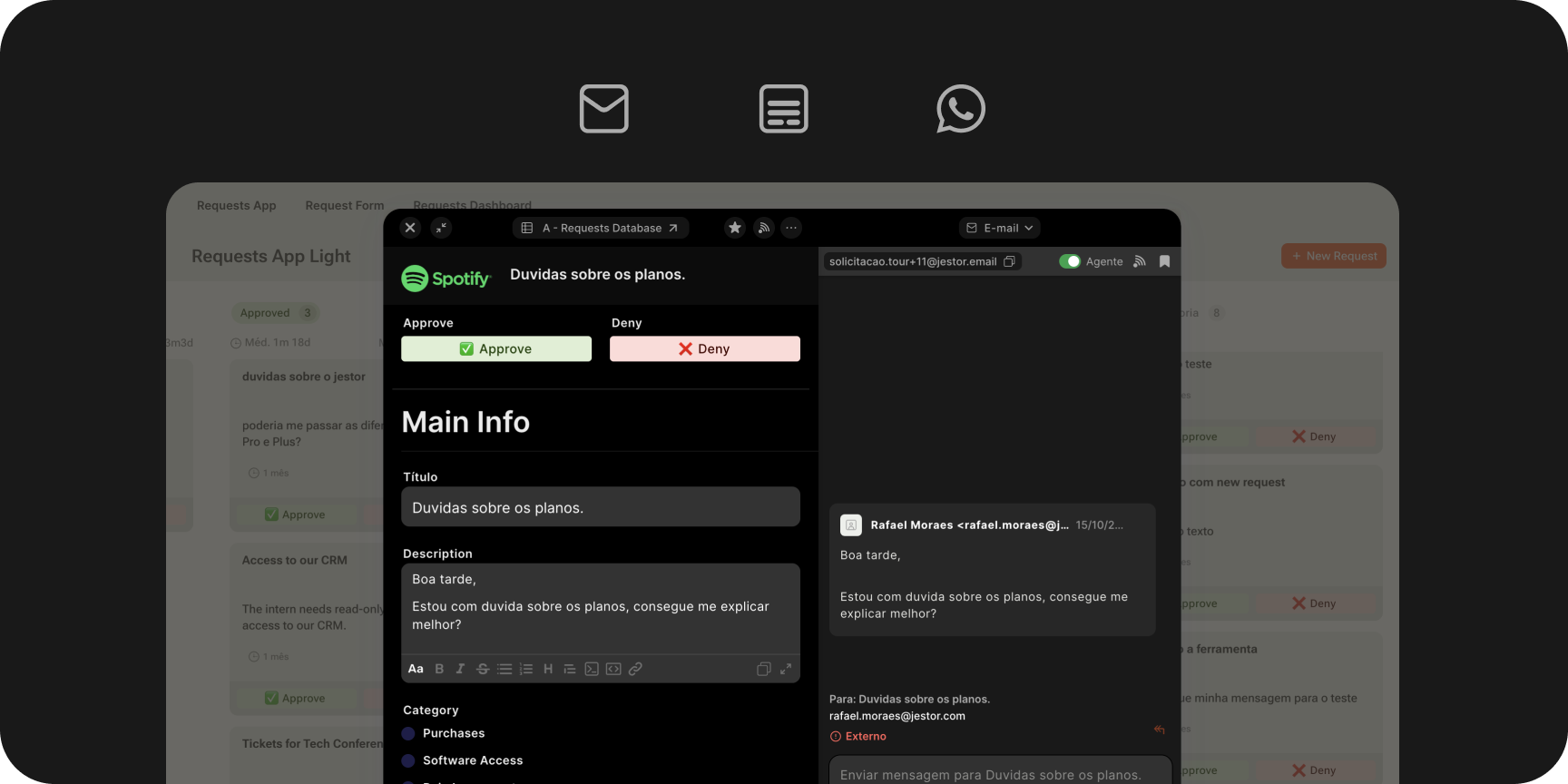This screenshot has width=1568, height=784.
Task: Insert inline code with brackets icon
Action: 613,669
